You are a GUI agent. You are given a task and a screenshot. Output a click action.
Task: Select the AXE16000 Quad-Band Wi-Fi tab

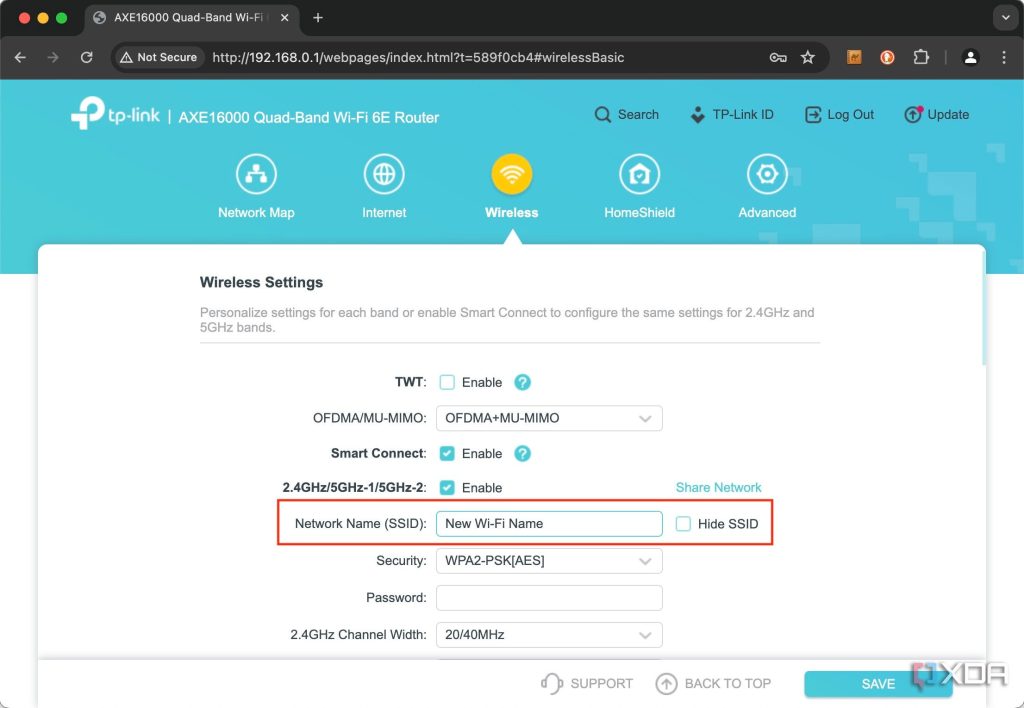(x=189, y=18)
